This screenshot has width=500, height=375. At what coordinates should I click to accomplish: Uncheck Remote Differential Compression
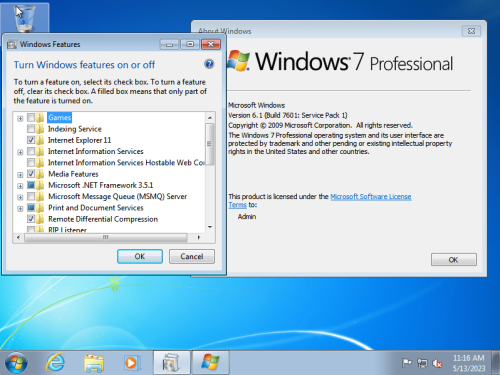[x=31, y=219]
